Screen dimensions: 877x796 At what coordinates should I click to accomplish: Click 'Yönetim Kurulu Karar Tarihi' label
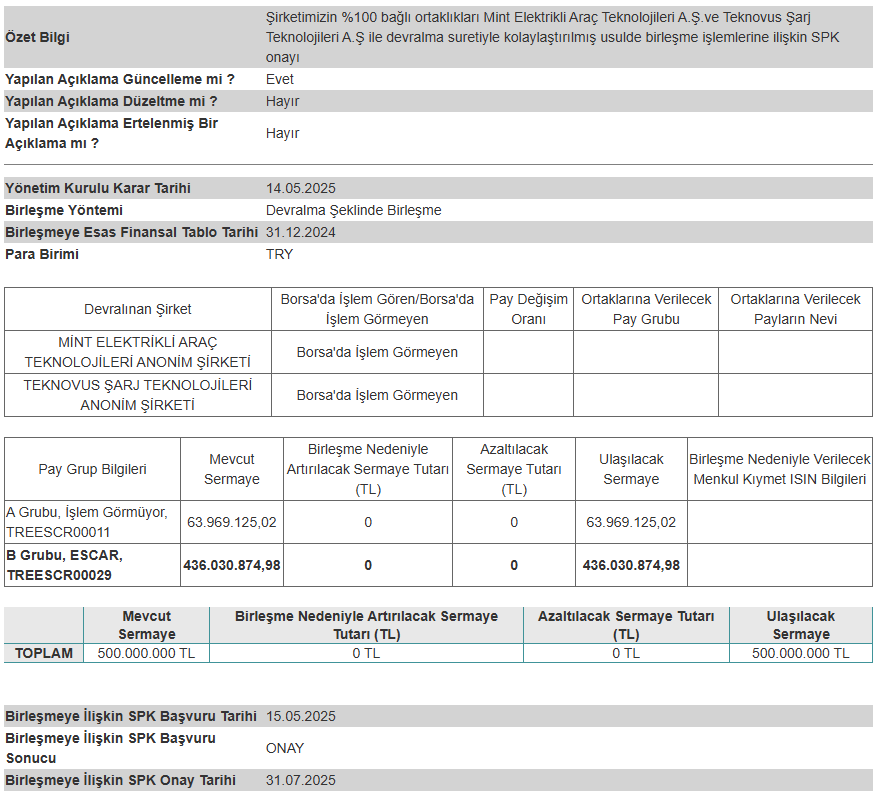98,188
